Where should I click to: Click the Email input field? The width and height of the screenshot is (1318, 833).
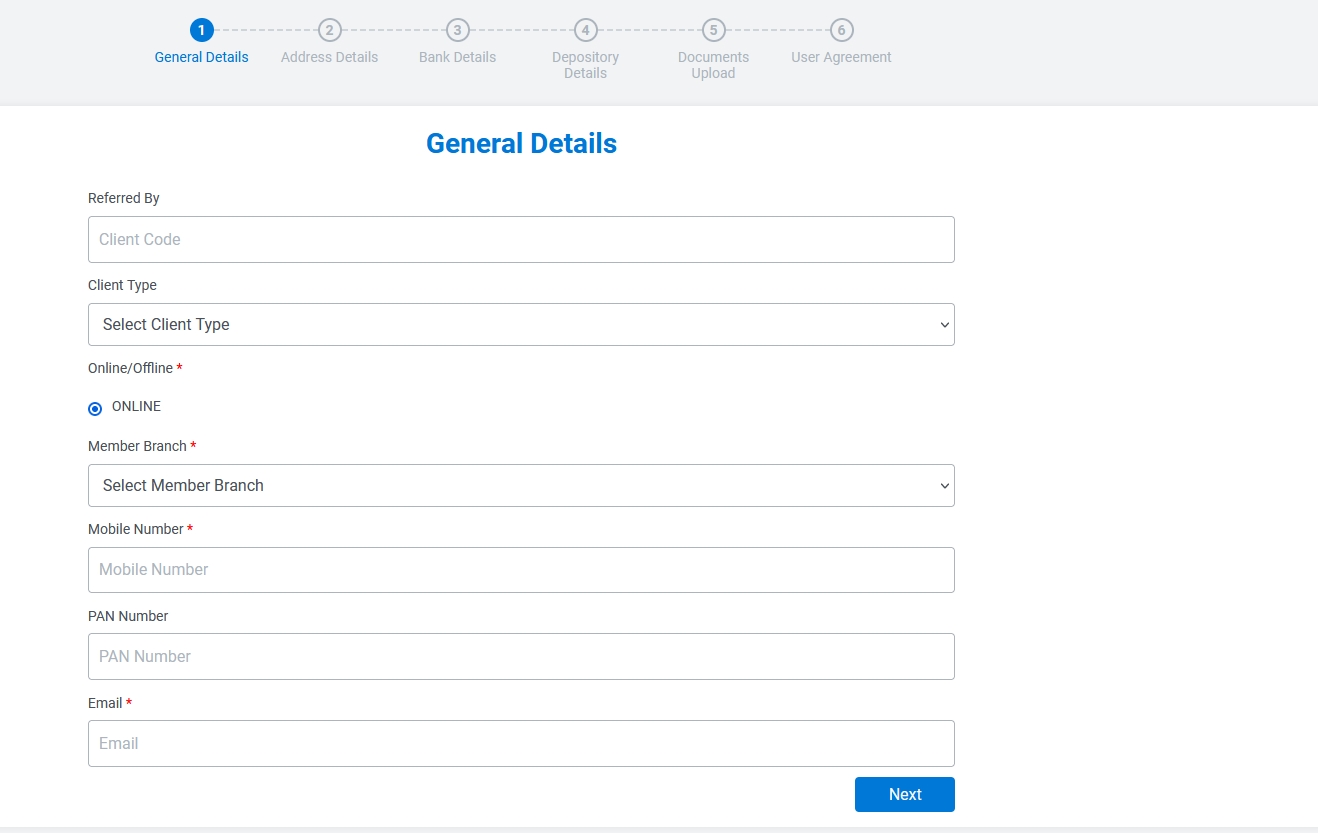tap(521, 743)
